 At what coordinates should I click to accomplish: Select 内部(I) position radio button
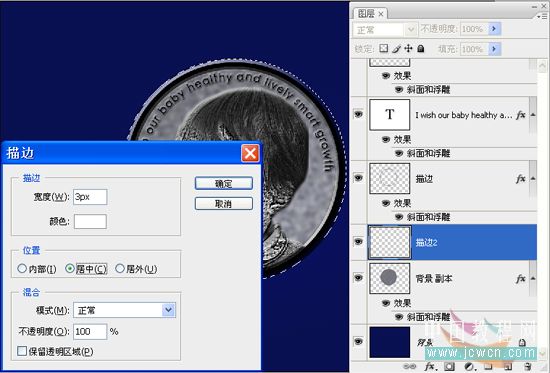coord(22,269)
